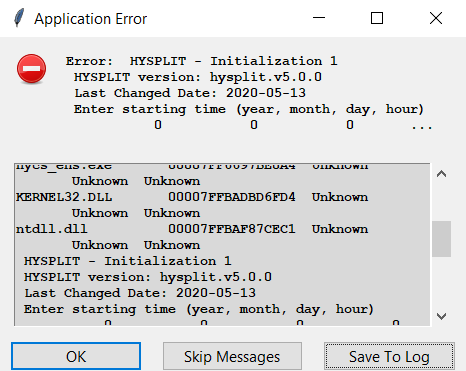Viewport: 466px width, 371px height.
Task: Click address 00007FFBADBD6FD4 in the log
Action: [x=232, y=197]
